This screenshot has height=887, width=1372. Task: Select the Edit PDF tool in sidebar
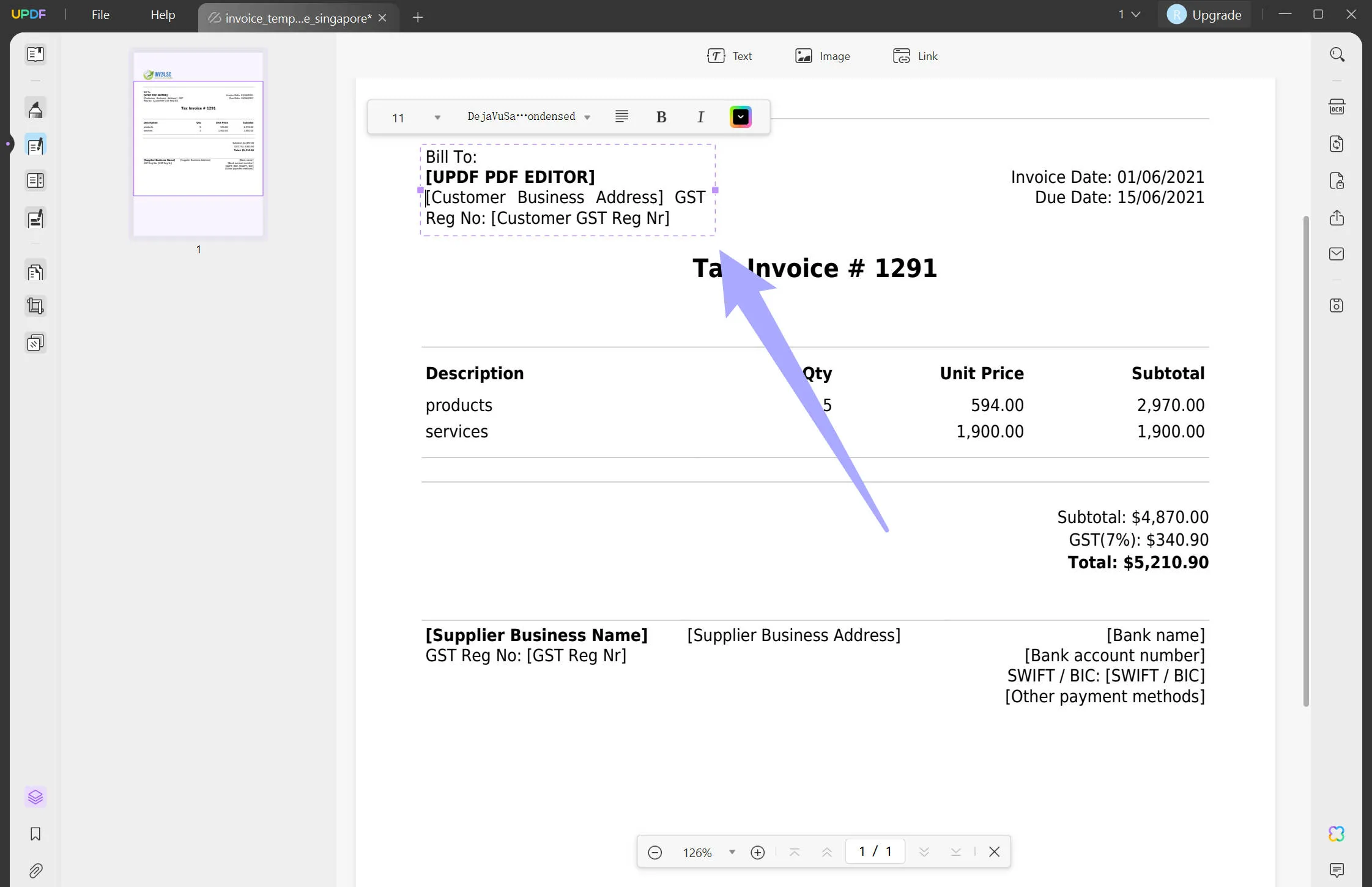click(x=35, y=145)
